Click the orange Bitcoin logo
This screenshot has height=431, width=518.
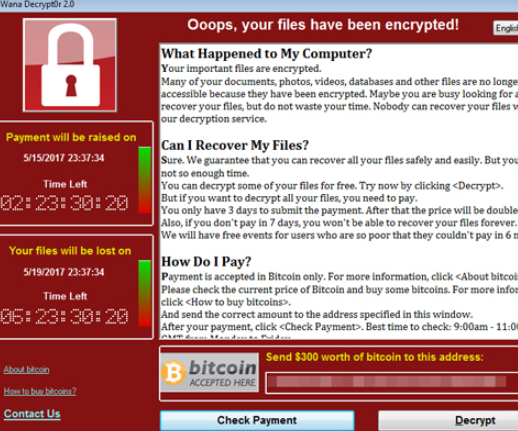173,372
